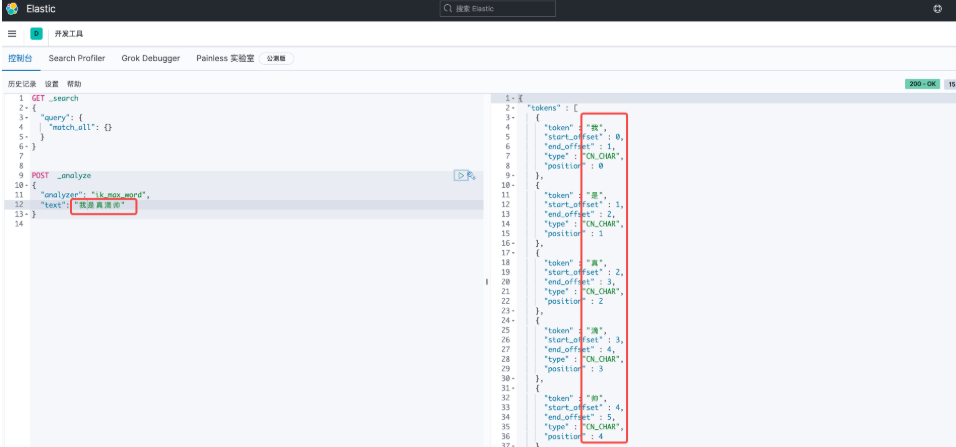The image size is (956, 447).
Task: Open the 设置 settings link
Action: point(52,84)
